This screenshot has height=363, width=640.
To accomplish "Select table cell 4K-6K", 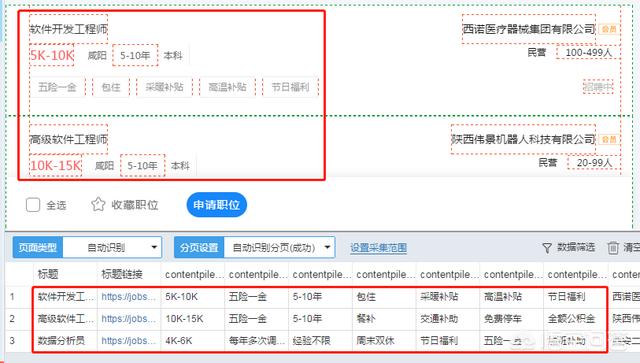I will click(x=178, y=341).
